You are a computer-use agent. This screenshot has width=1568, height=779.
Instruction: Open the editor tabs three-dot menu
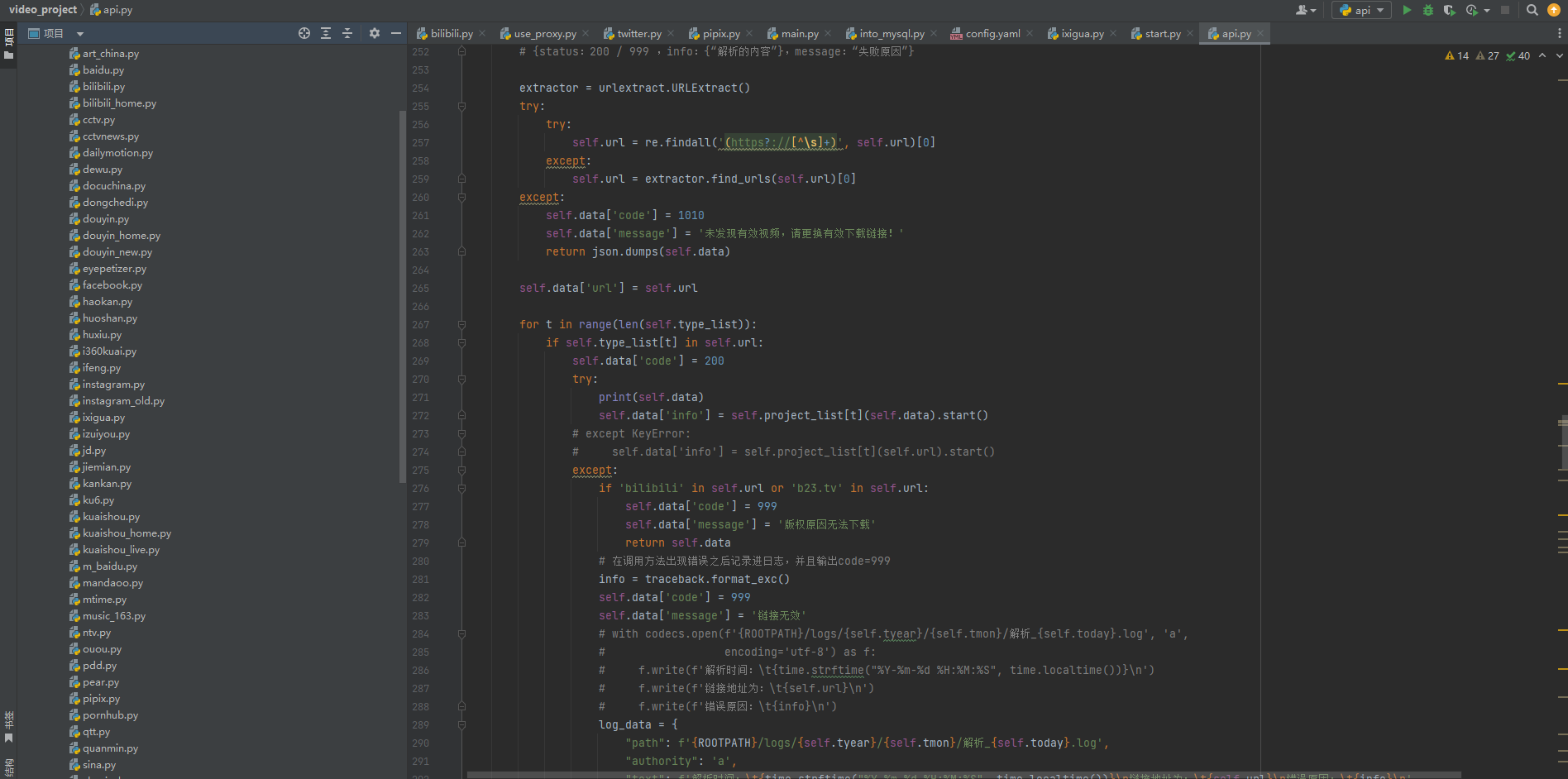click(x=1560, y=33)
